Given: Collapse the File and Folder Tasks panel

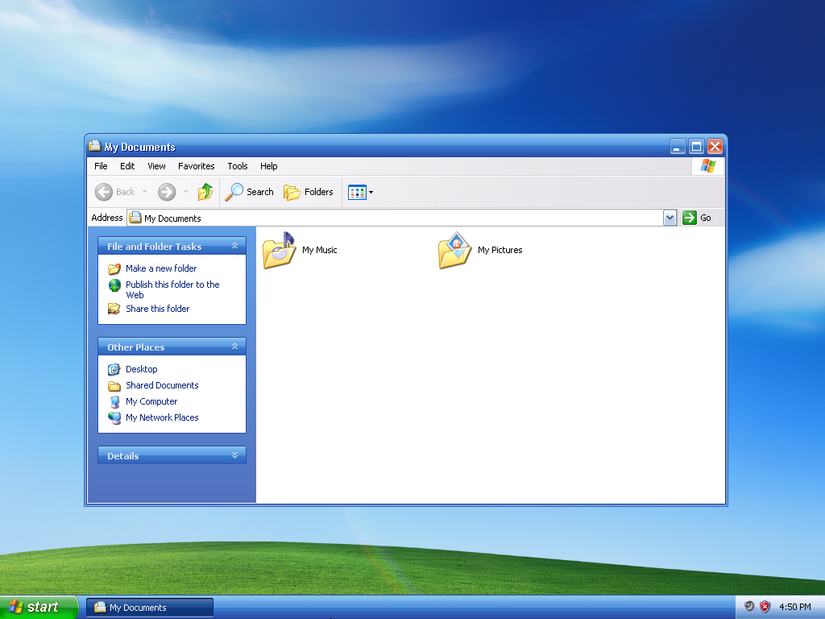Looking at the screenshot, I should (236, 246).
